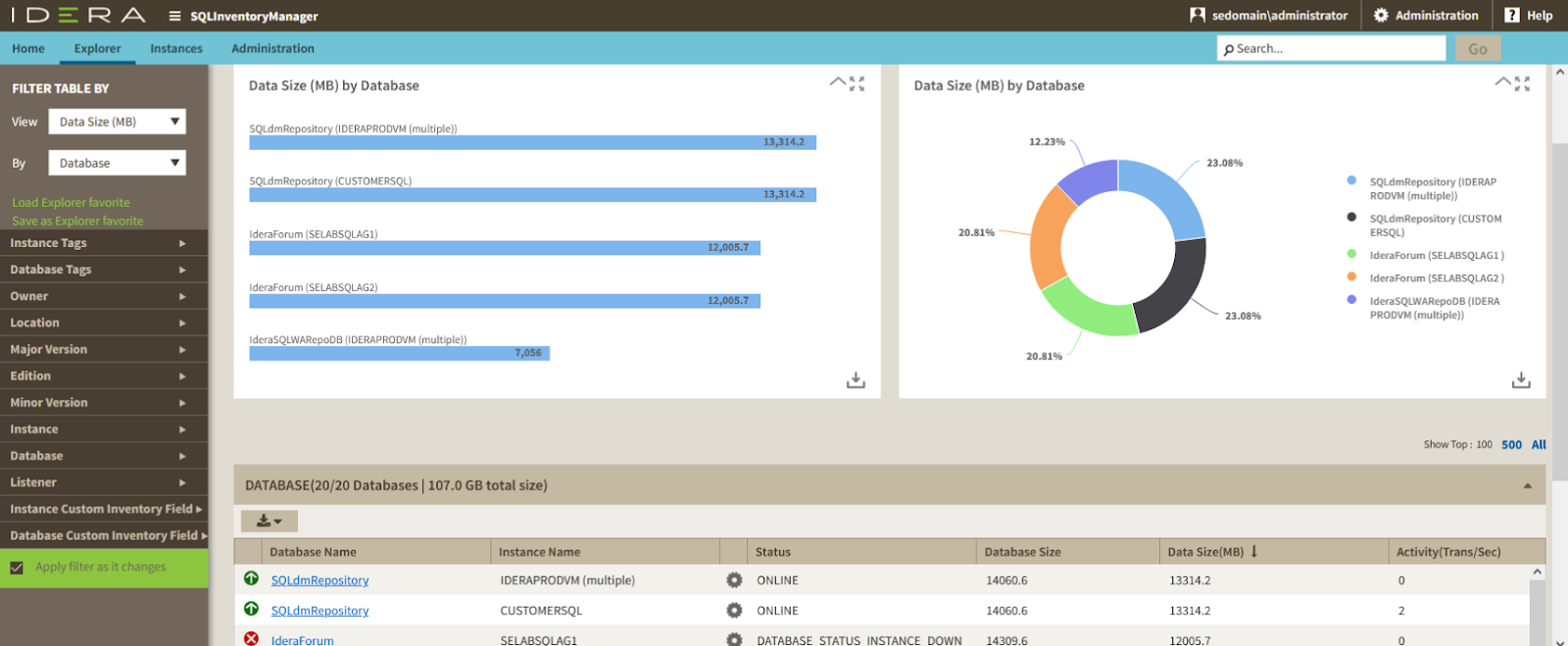Expand Instance Custom Inventory Field filter
1568x646 pixels.
[104, 509]
